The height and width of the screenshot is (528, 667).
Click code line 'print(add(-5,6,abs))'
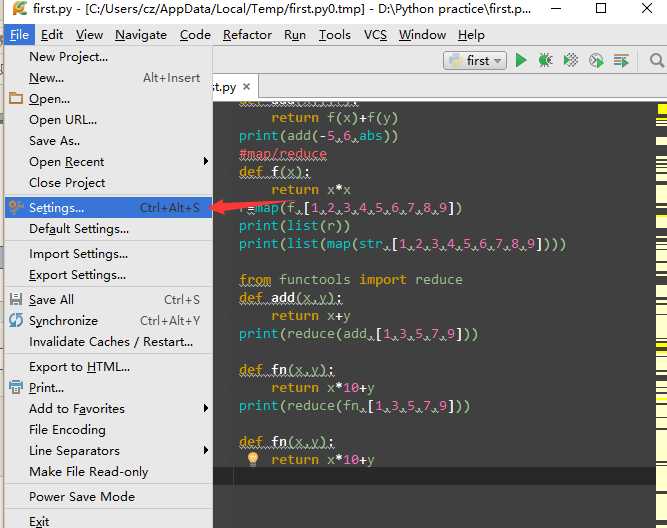point(319,136)
